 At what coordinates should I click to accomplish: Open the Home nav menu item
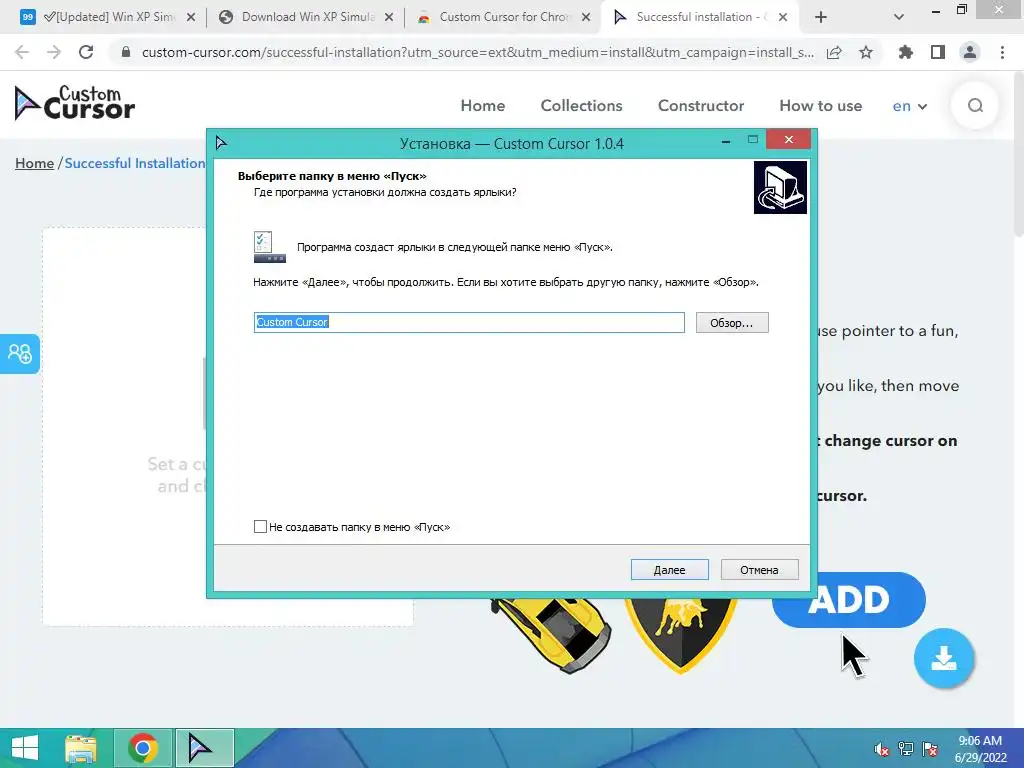[x=483, y=106]
